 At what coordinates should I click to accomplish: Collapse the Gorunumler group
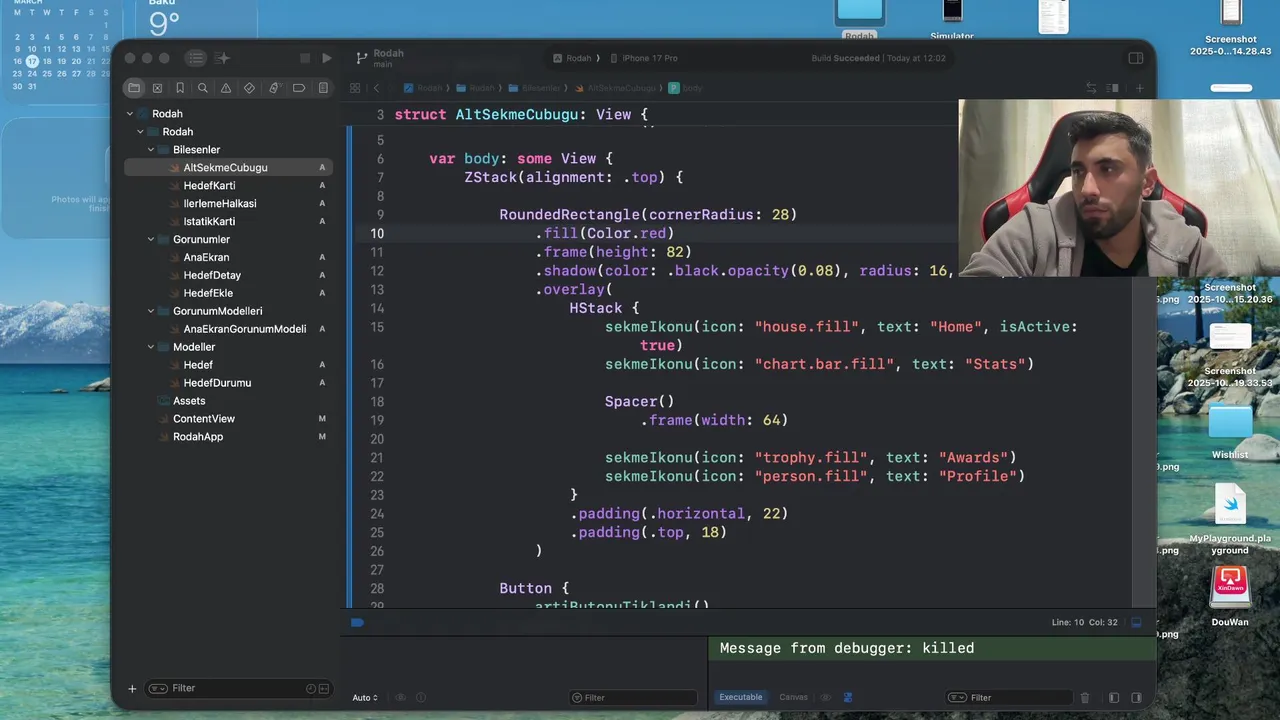pos(151,240)
